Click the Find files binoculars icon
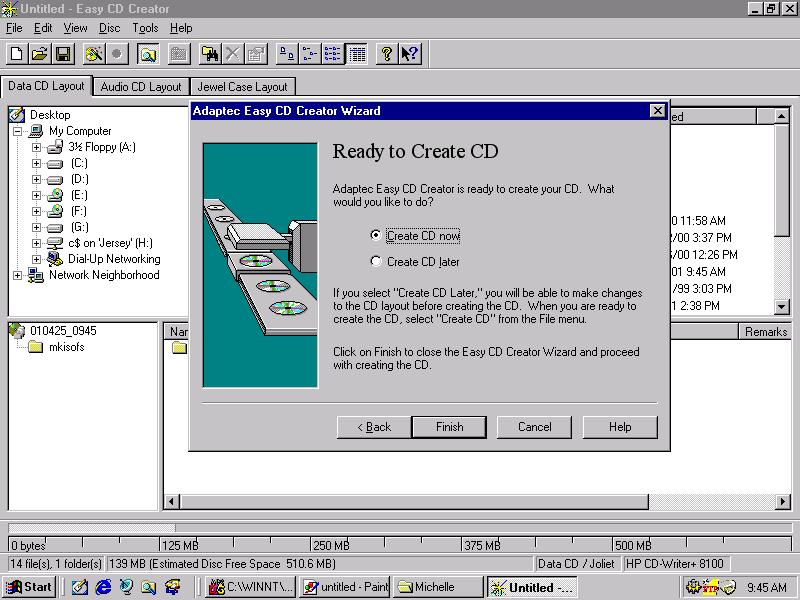800x600 pixels. coord(210,54)
